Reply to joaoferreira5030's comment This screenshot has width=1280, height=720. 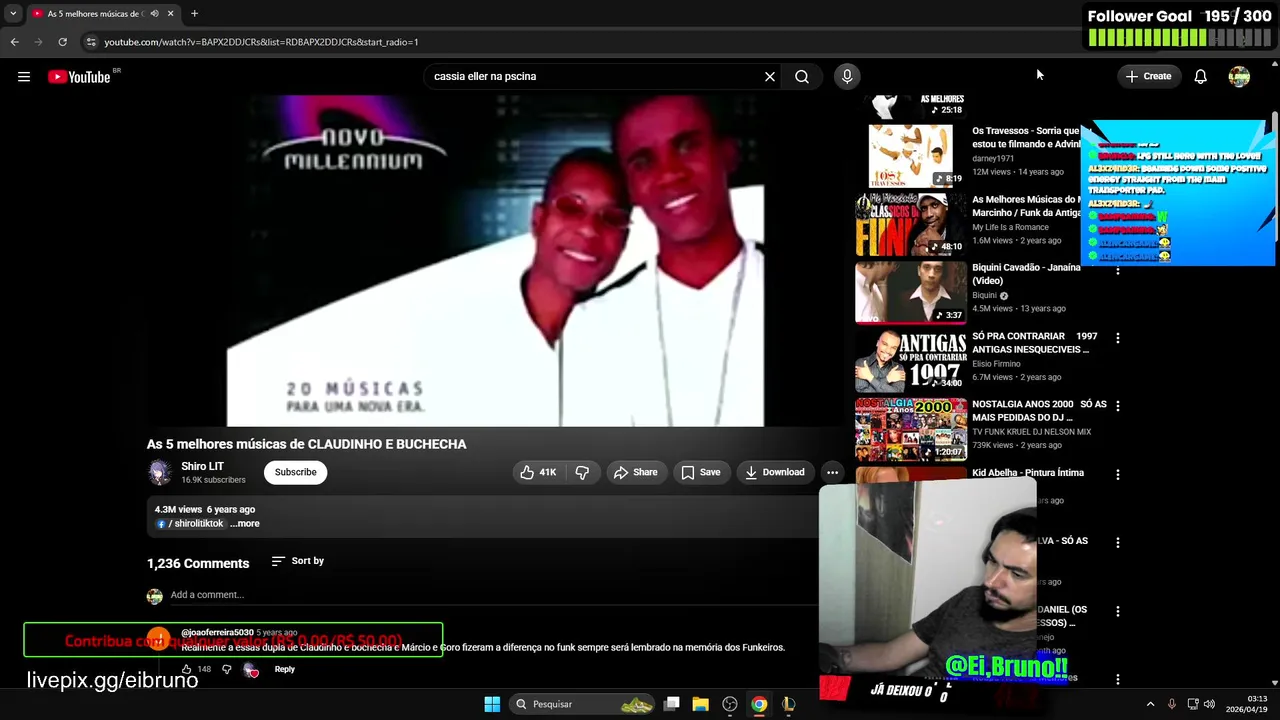285,669
